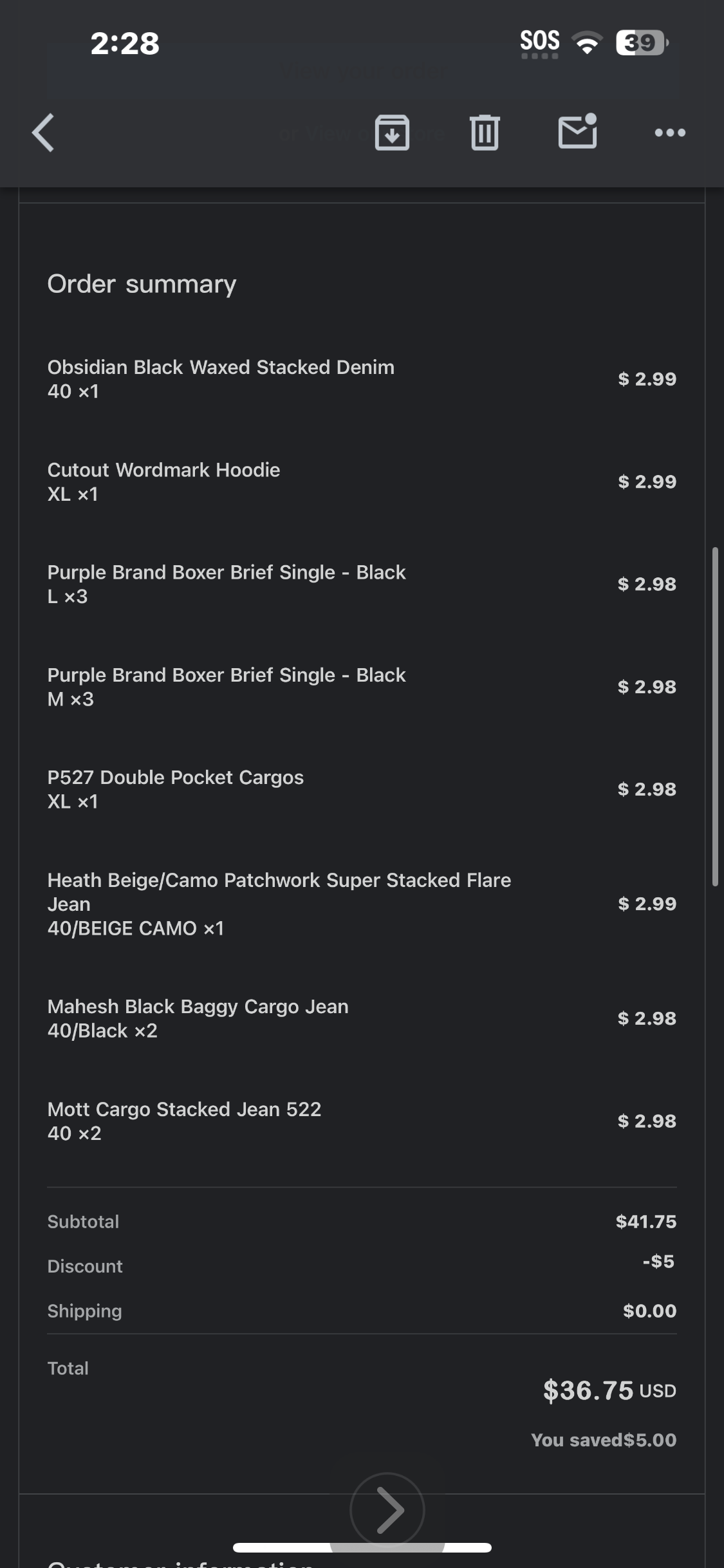Tap the Wi-Fi status icon

[x=587, y=43]
